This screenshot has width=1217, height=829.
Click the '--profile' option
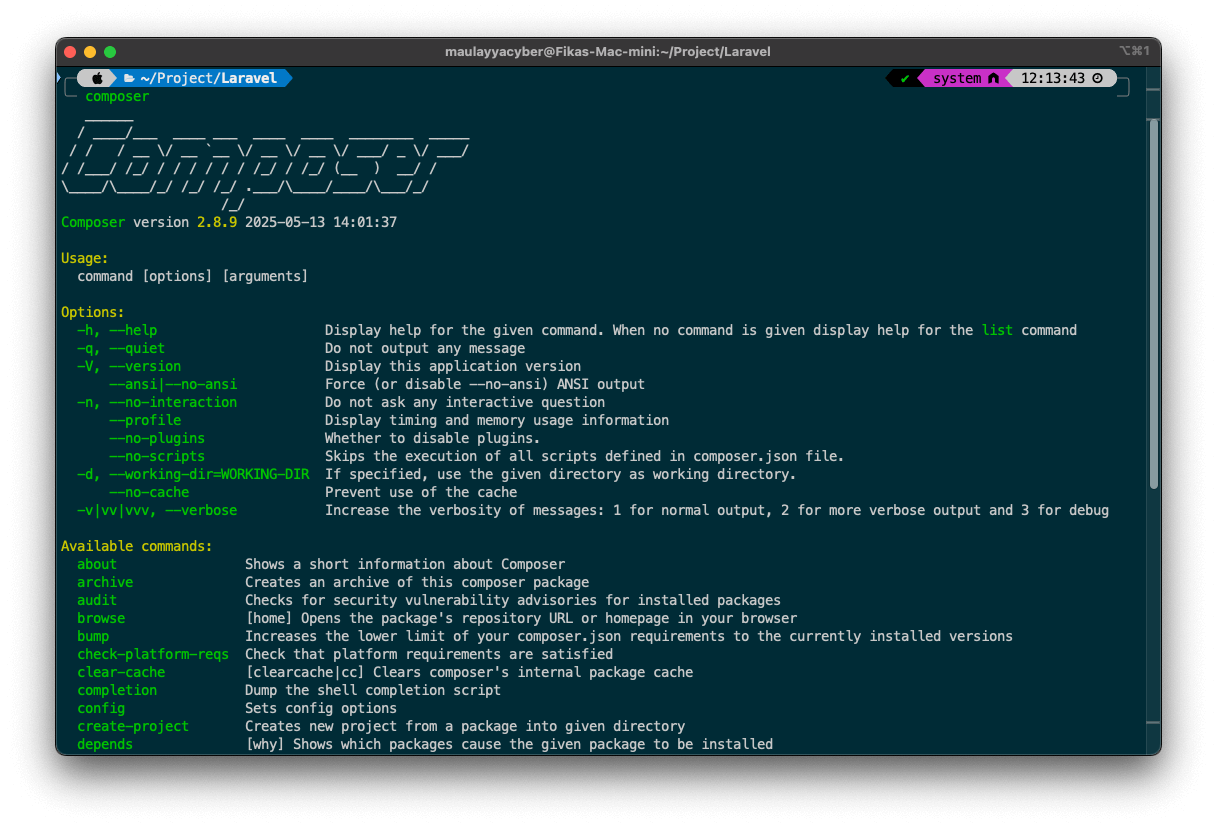(x=145, y=420)
